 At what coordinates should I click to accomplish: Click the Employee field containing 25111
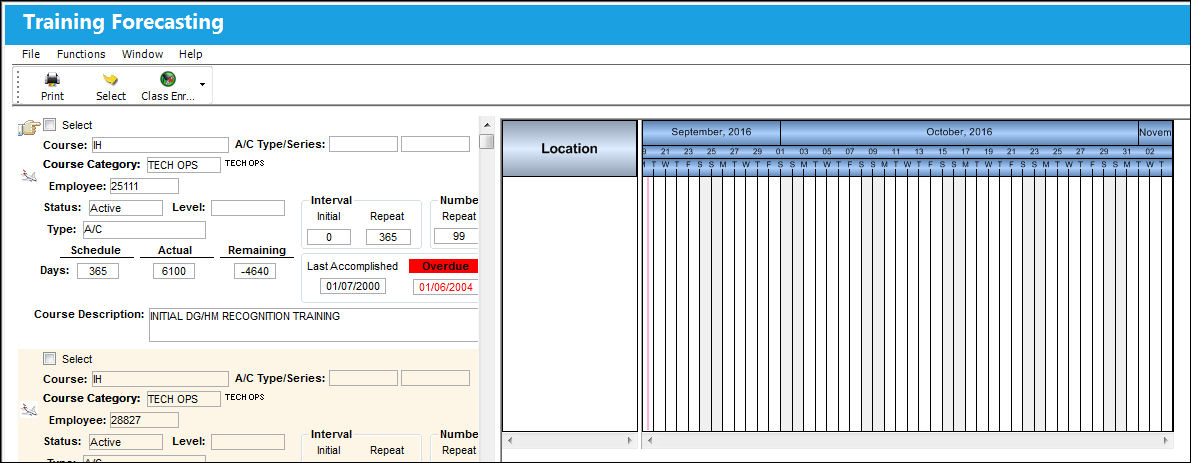click(x=144, y=186)
